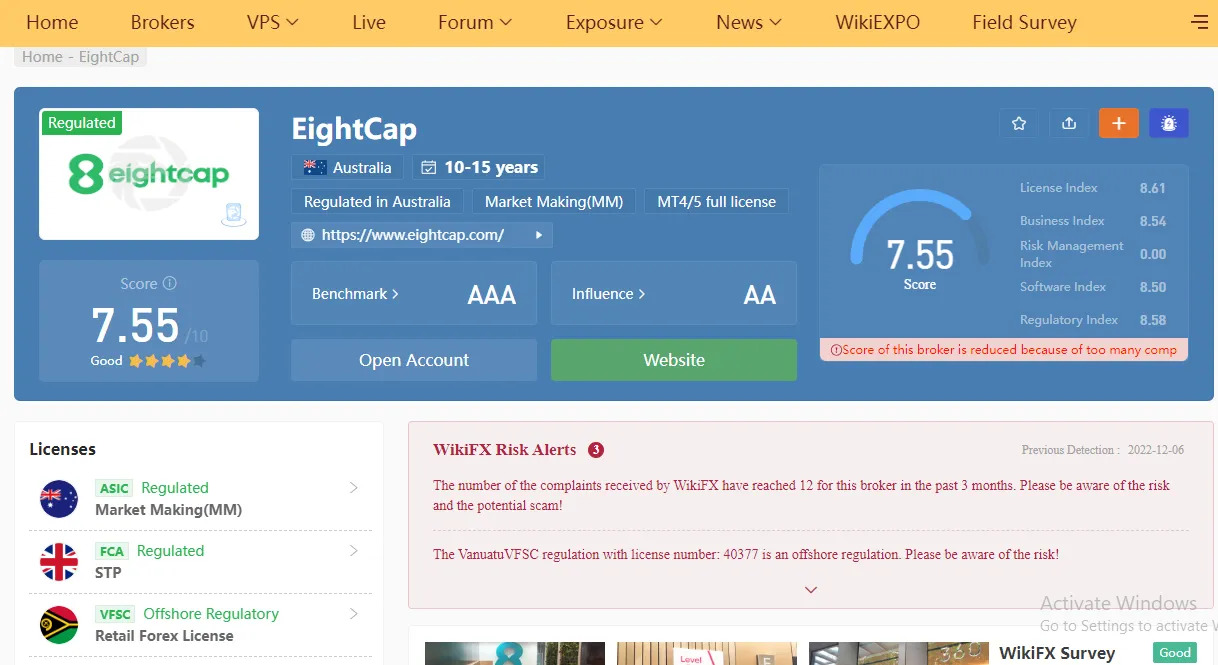
Task: Click the second survey photo thumbnail
Action: (707, 654)
